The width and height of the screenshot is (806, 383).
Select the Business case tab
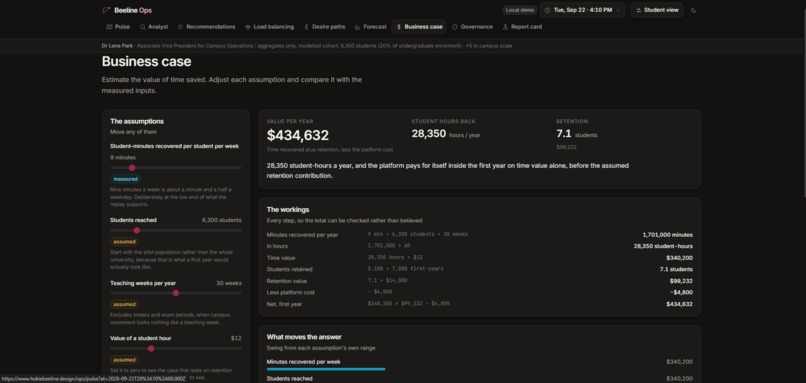(x=419, y=27)
